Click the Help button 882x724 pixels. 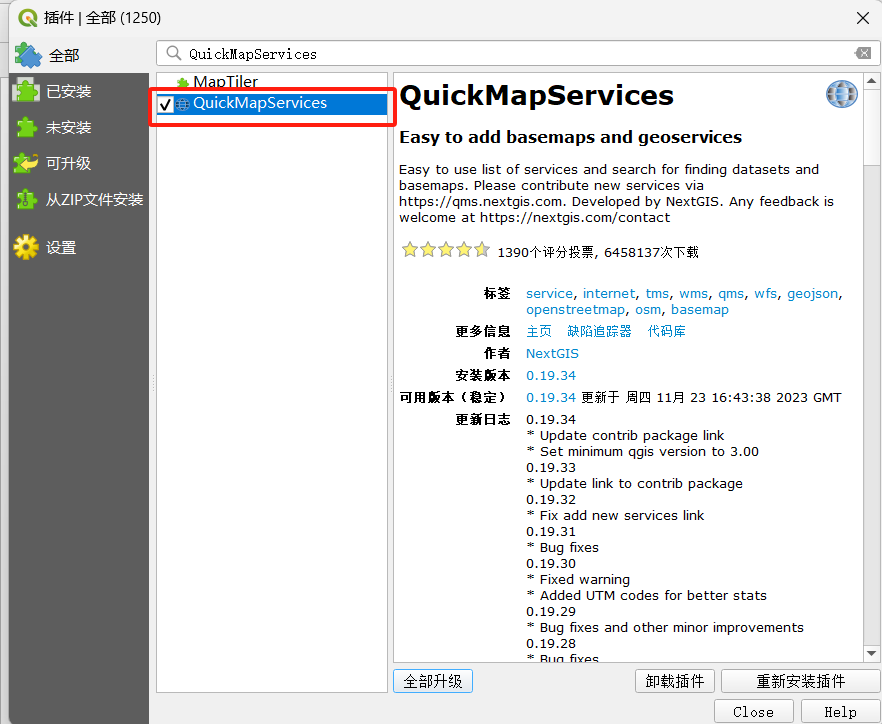840,712
